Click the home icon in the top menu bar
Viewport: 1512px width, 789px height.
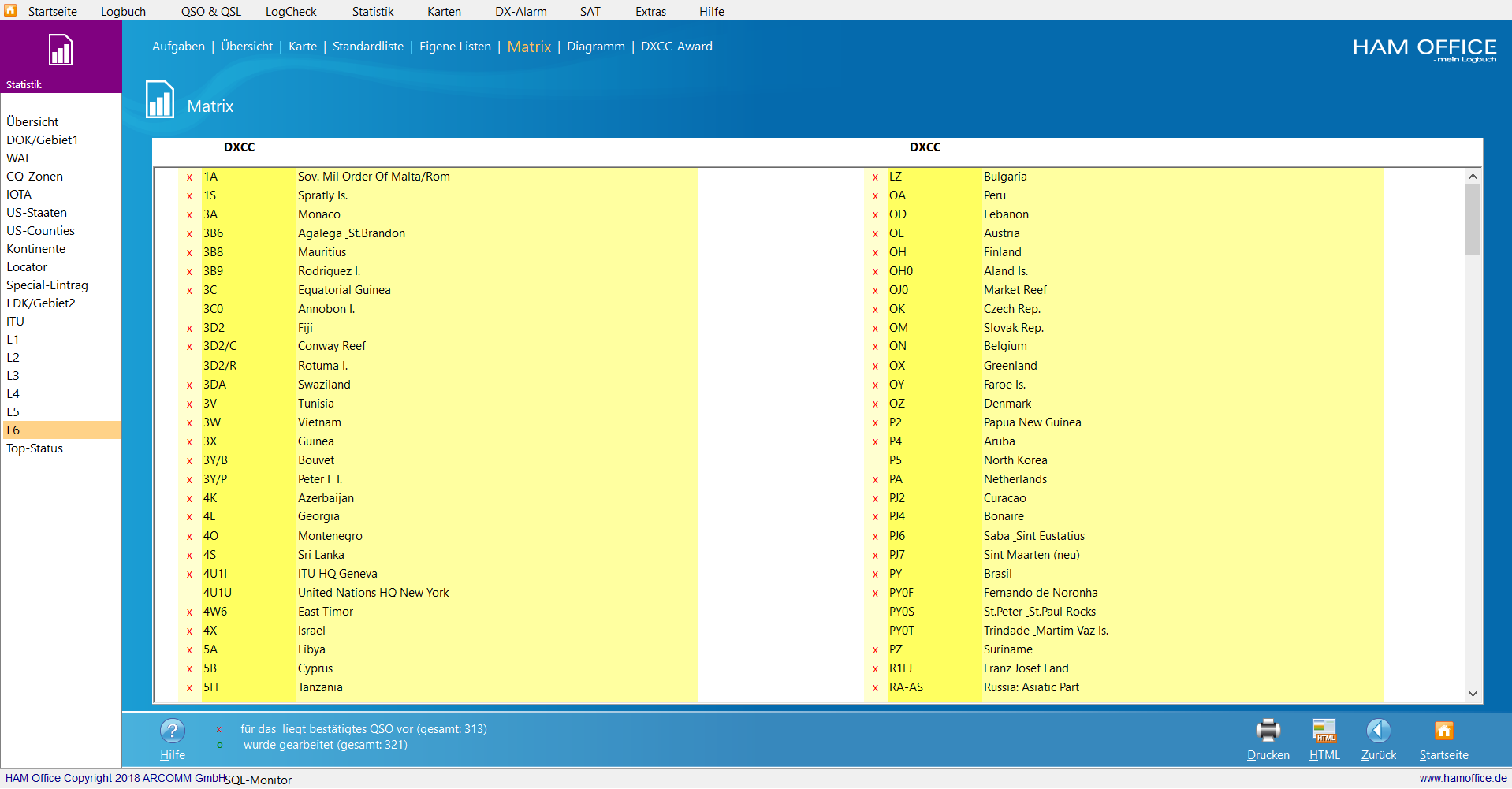(x=10, y=10)
